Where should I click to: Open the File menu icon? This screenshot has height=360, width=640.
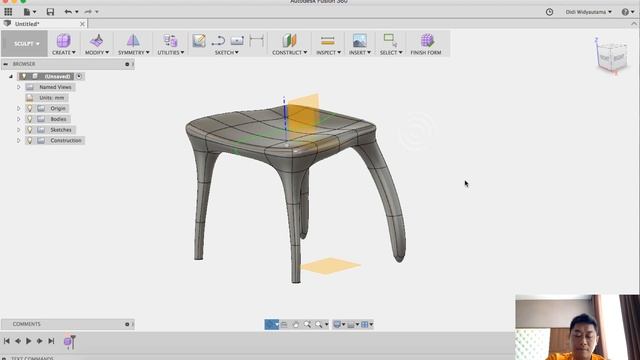29,12
